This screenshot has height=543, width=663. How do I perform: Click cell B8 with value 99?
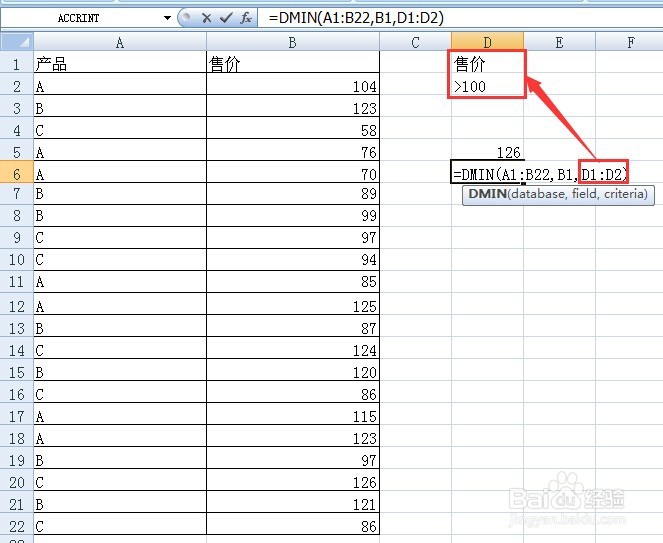(293, 216)
